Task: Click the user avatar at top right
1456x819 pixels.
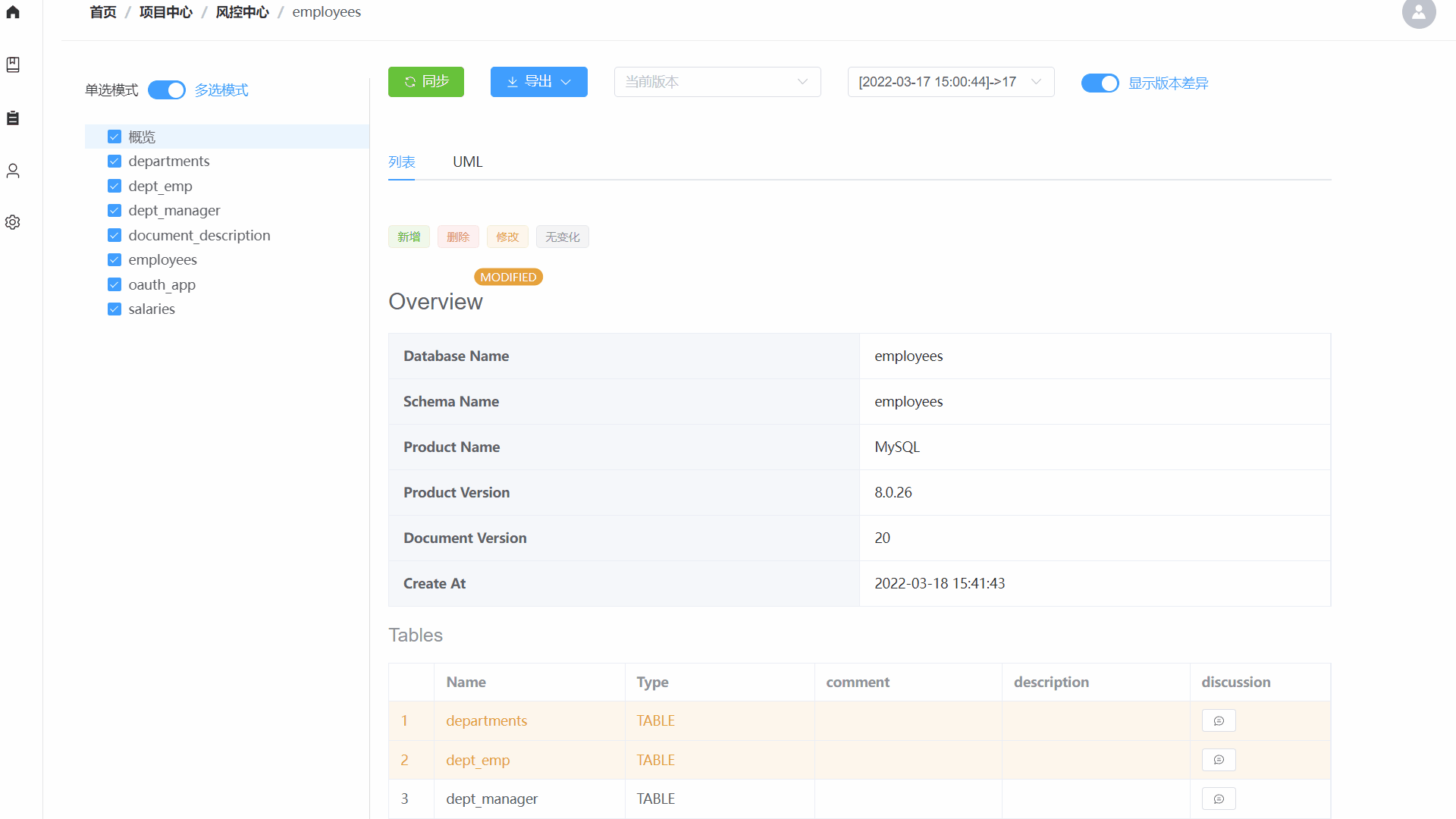Action: tap(1418, 12)
